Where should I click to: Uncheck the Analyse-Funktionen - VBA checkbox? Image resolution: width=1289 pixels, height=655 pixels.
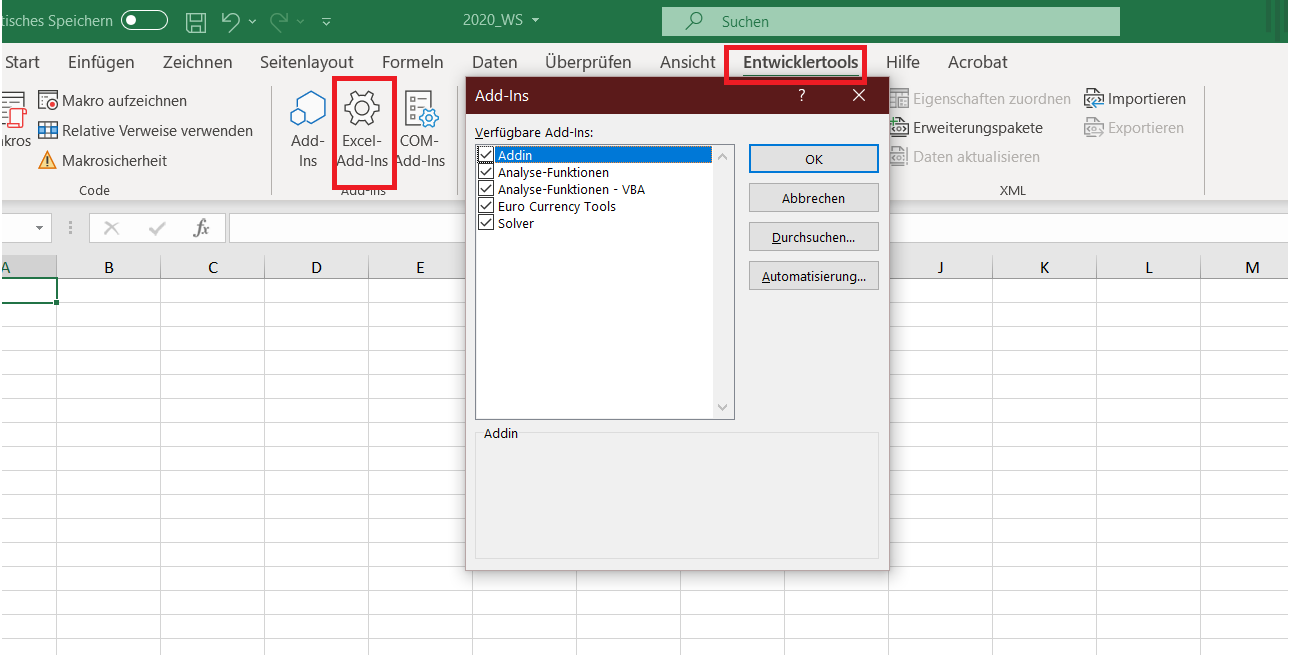click(x=486, y=189)
